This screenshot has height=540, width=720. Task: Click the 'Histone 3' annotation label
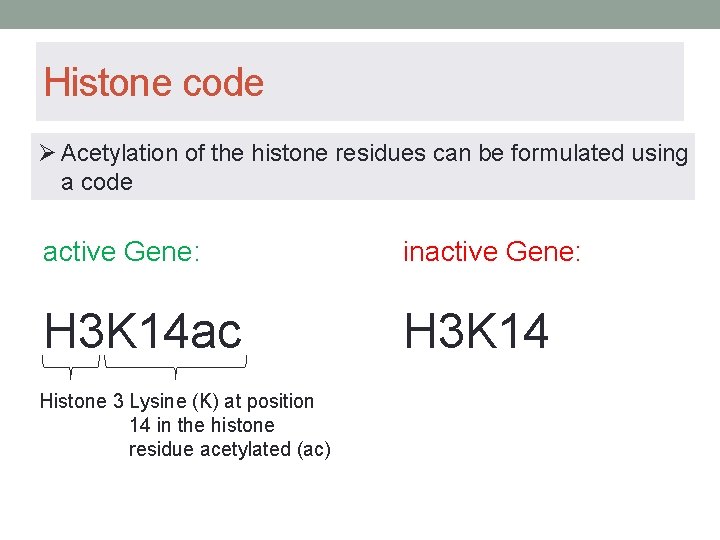point(82,401)
